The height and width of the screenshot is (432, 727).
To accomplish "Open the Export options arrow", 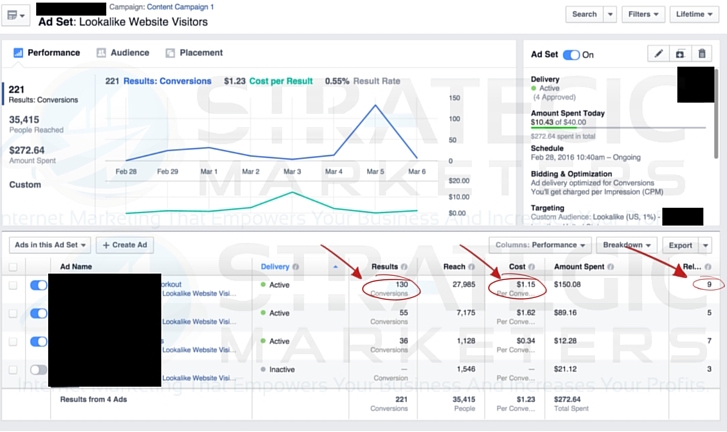I will [x=705, y=245].
